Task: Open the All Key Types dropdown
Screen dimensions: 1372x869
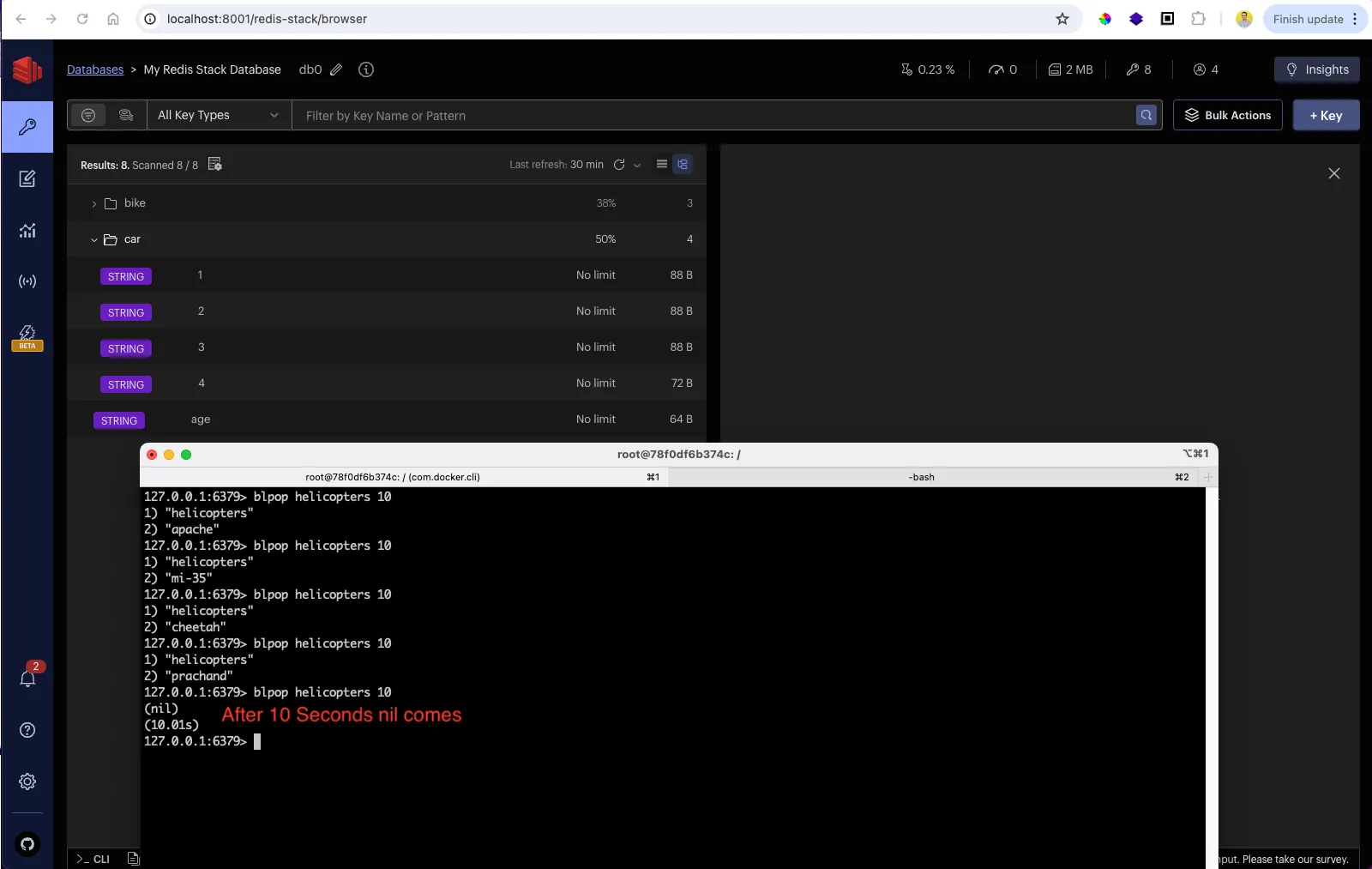Action: (219, 115)
